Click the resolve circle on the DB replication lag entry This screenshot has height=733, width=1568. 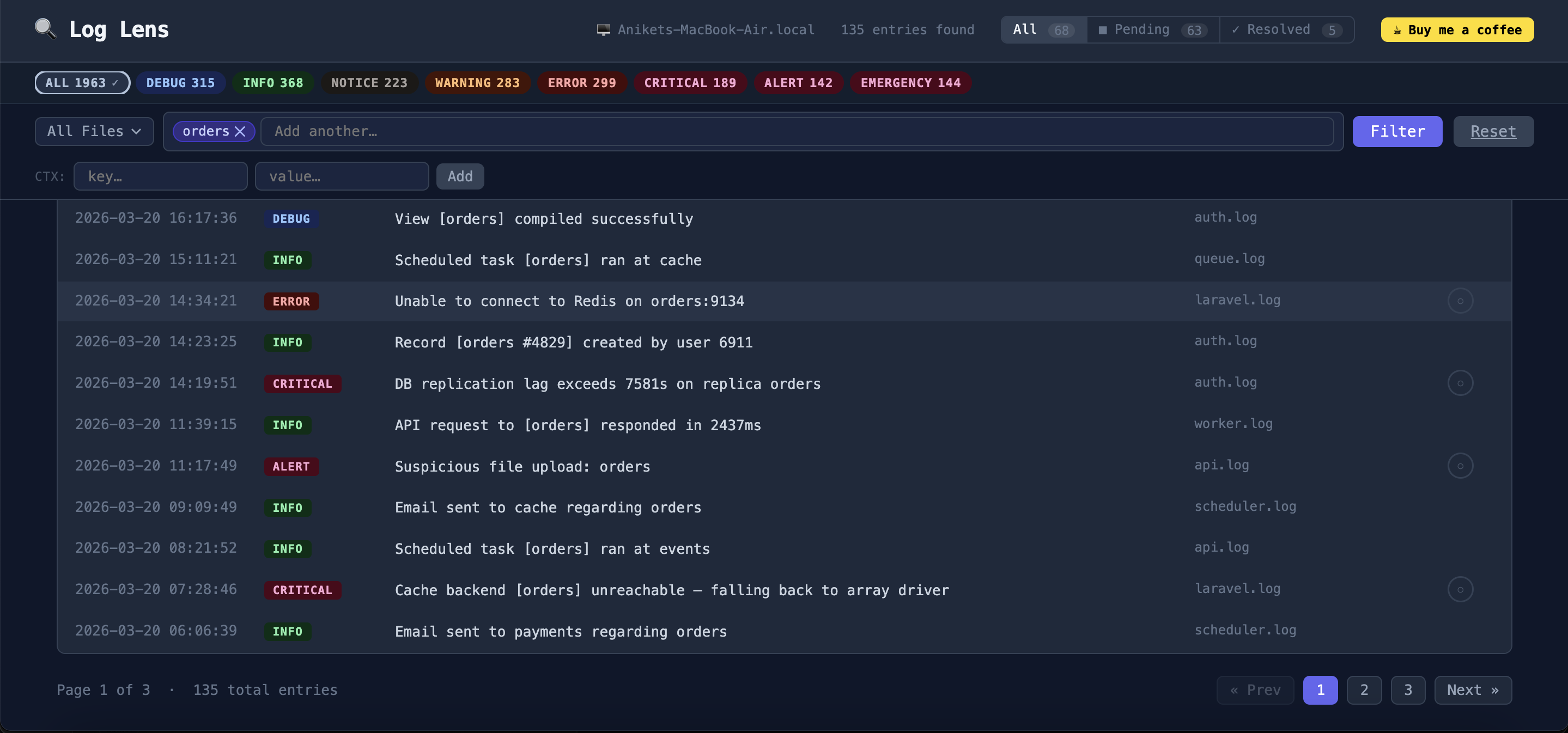[1461, 383]
